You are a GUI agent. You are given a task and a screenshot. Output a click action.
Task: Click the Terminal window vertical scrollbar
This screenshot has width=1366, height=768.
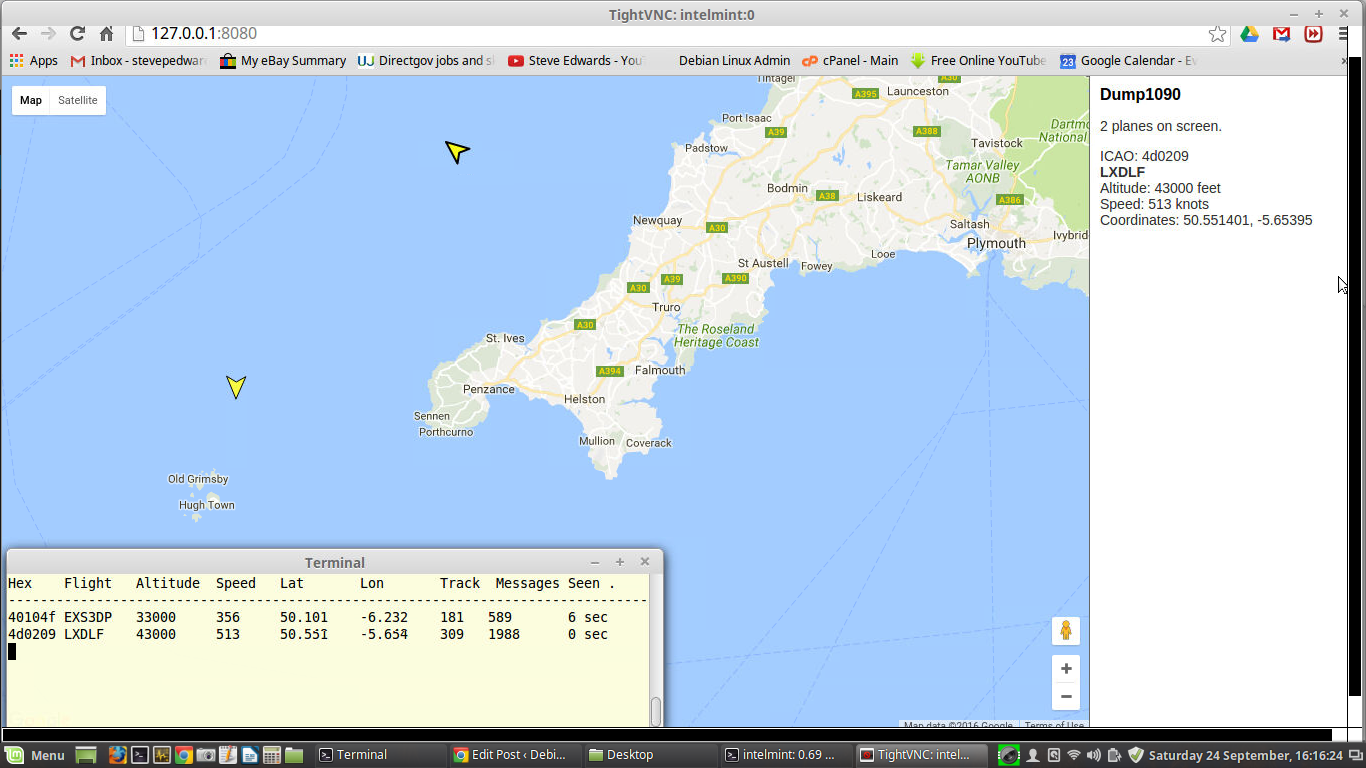pyautogui.click(x=656, y=711)
